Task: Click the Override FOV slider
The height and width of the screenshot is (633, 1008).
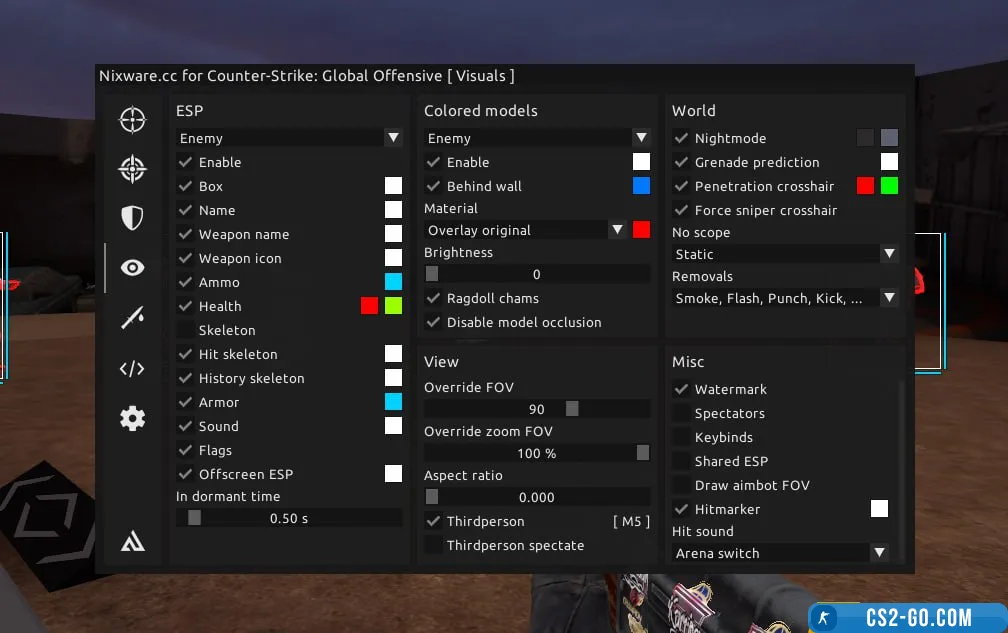Action: [537, 409]
